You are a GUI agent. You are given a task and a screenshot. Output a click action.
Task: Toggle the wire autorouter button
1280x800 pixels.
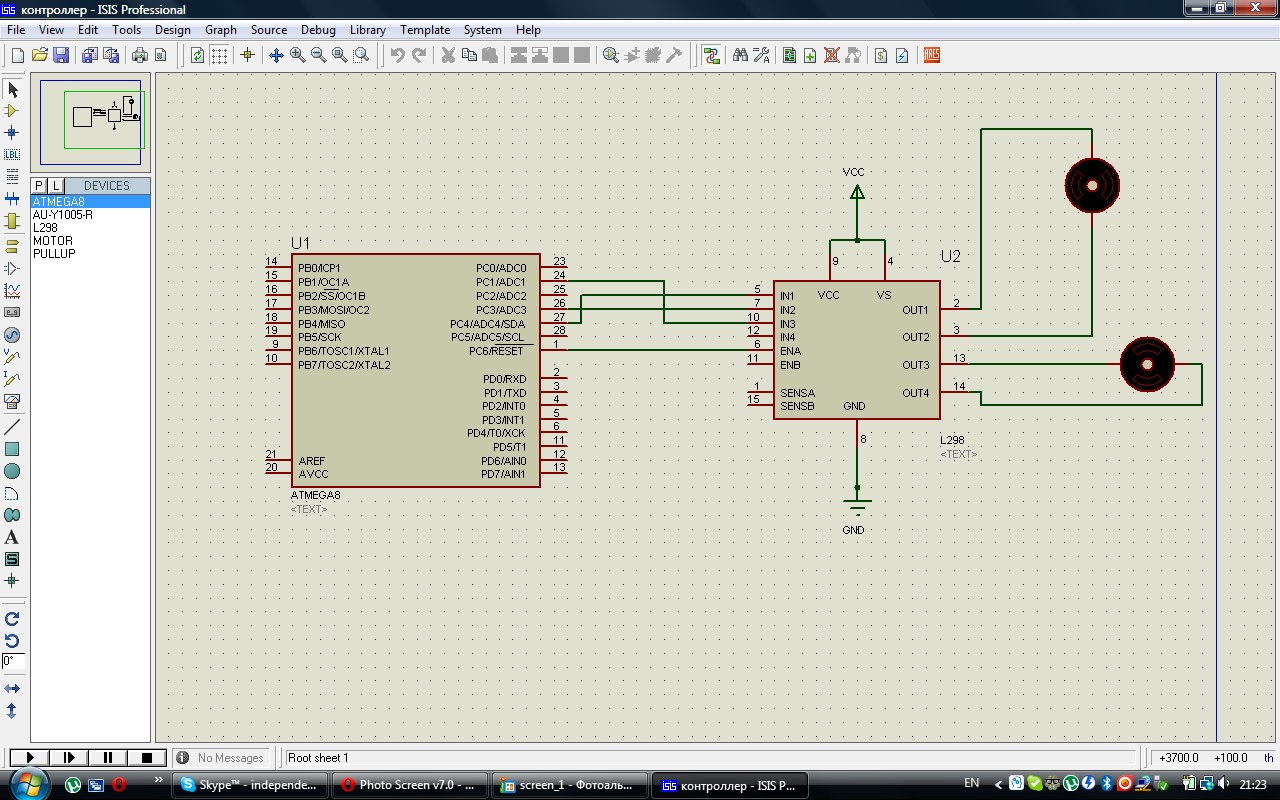711,56
